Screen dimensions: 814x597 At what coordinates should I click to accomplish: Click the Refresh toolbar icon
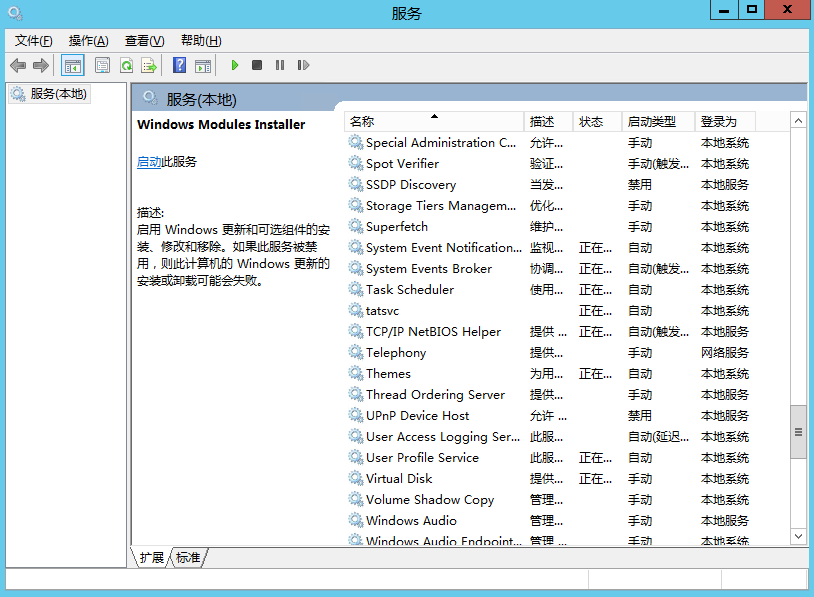tap(126, 65)
